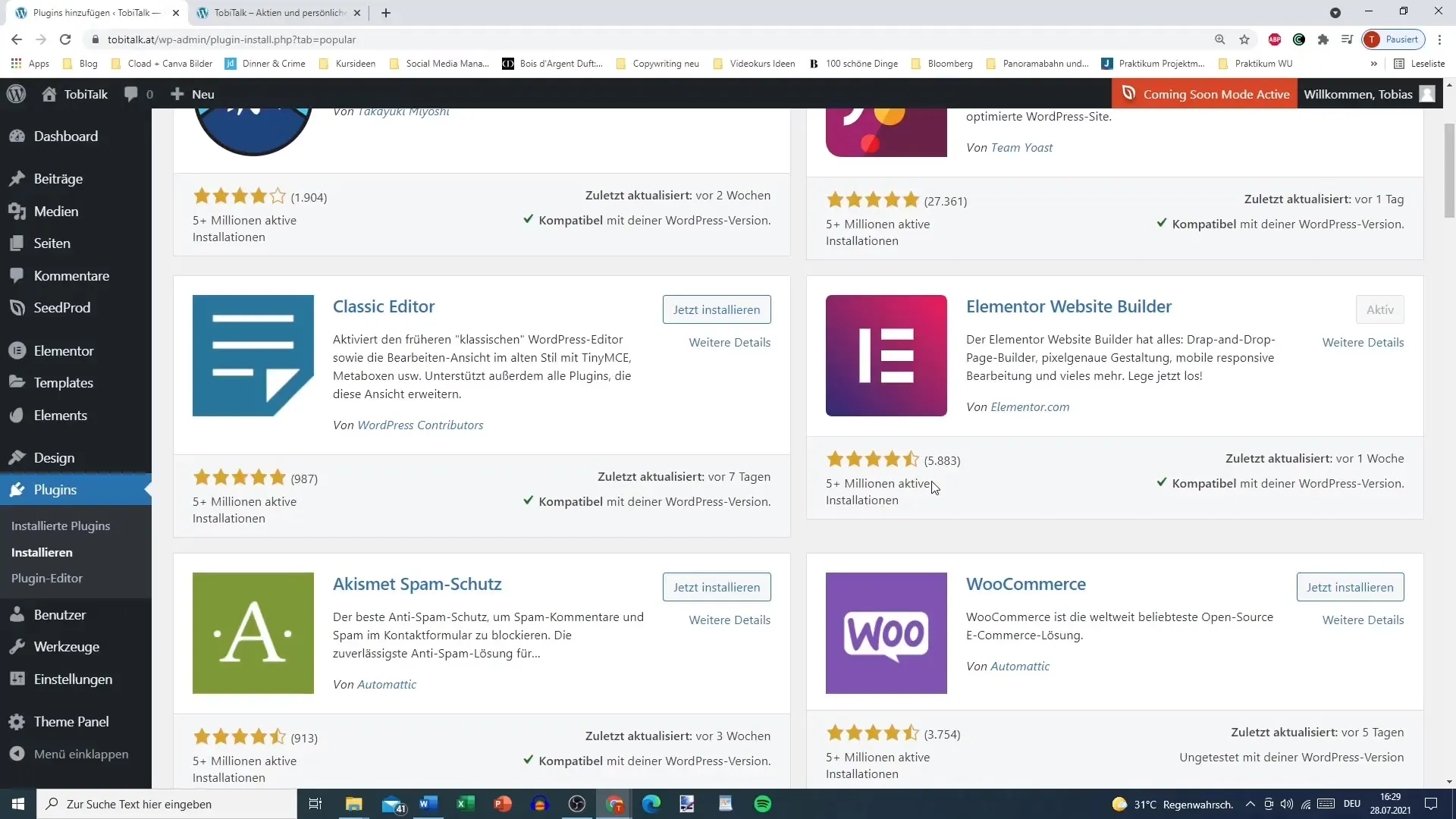The height and width of the screenshot is (819, 1456).
Task: Open a new browser tab
Action: coord(386,13)
